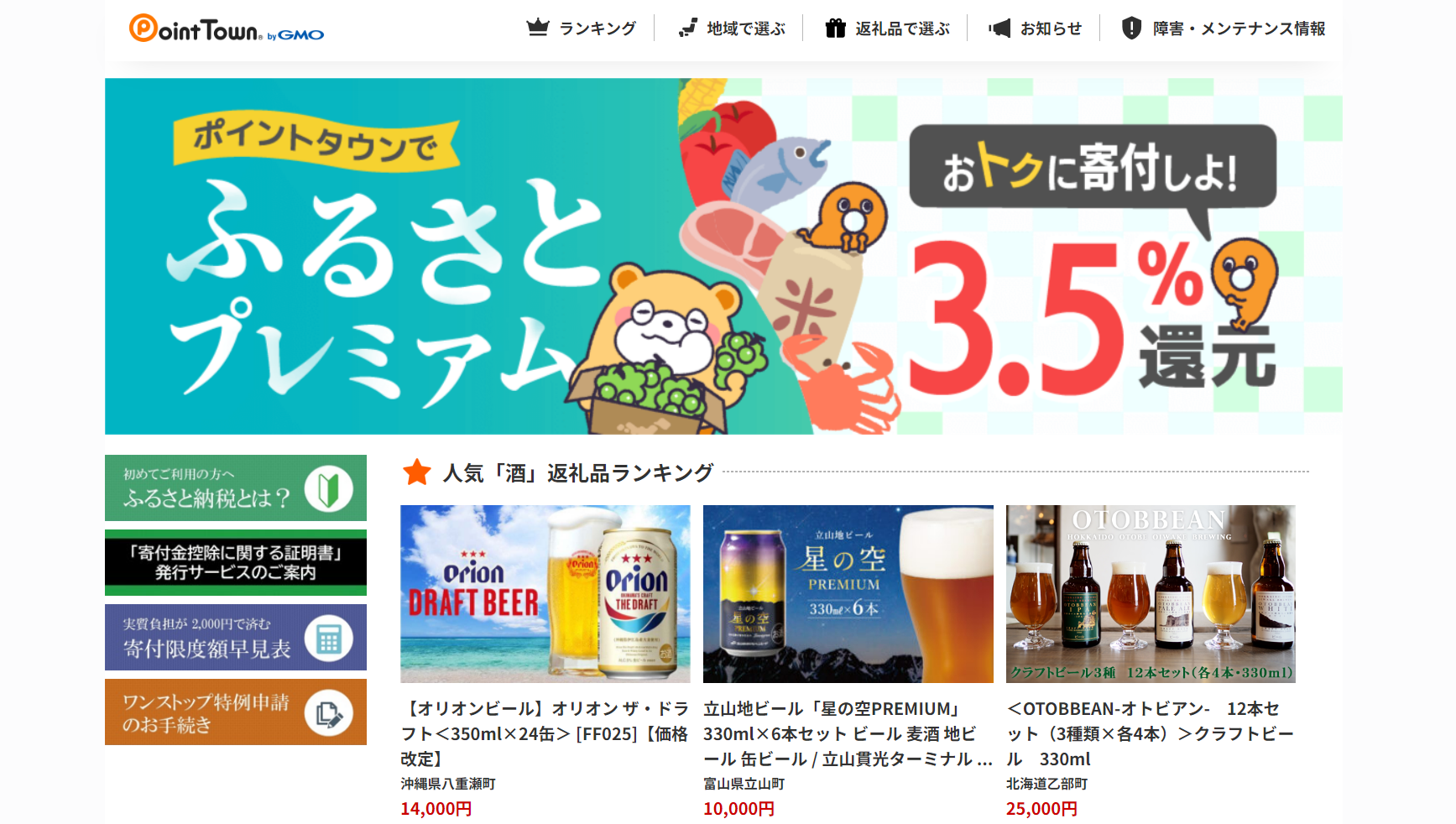Click the beginner leaf mark icon

(x=328, y=488)
